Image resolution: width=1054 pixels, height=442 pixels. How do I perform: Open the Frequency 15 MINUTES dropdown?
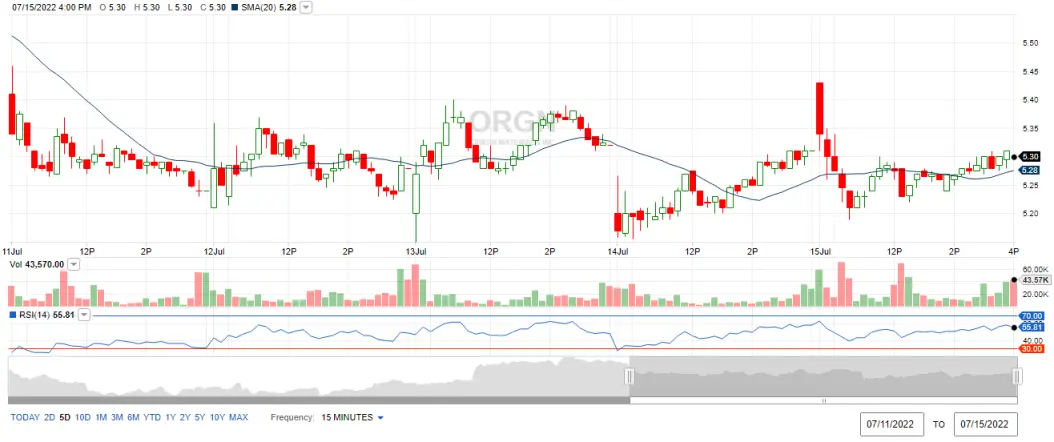pos(352,417)
